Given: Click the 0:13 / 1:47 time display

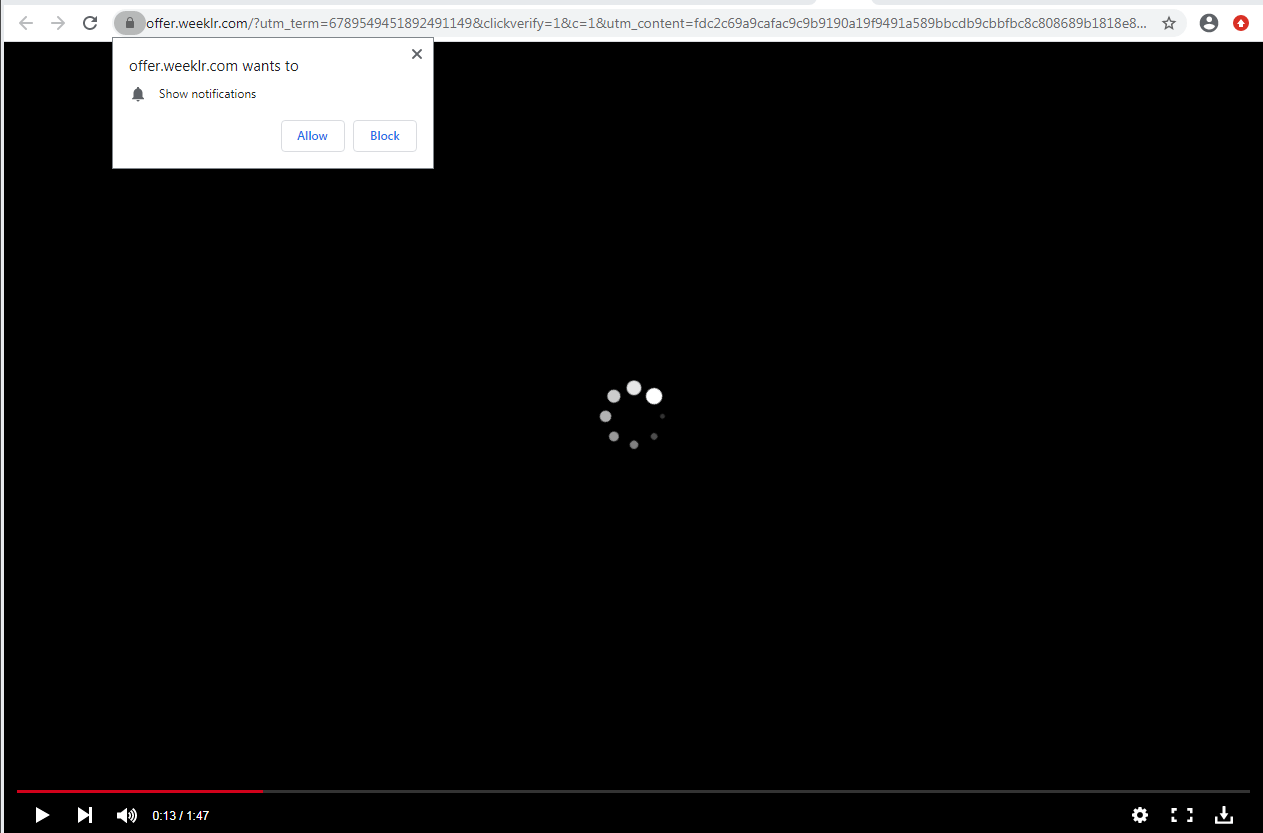Looking at the screenshot, I should point(181,816).
